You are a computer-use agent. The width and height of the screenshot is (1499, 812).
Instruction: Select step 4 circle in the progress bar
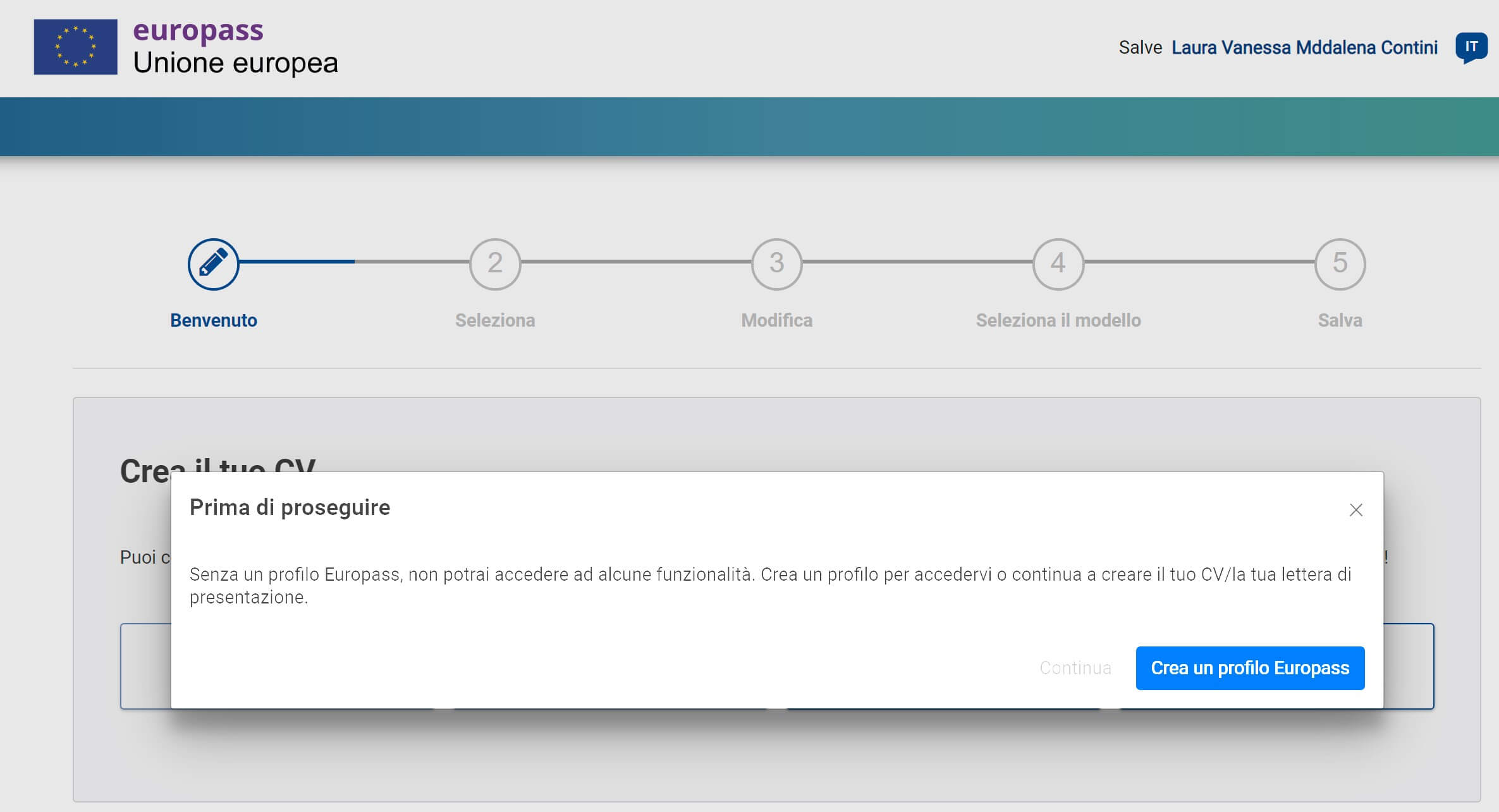1058,264
